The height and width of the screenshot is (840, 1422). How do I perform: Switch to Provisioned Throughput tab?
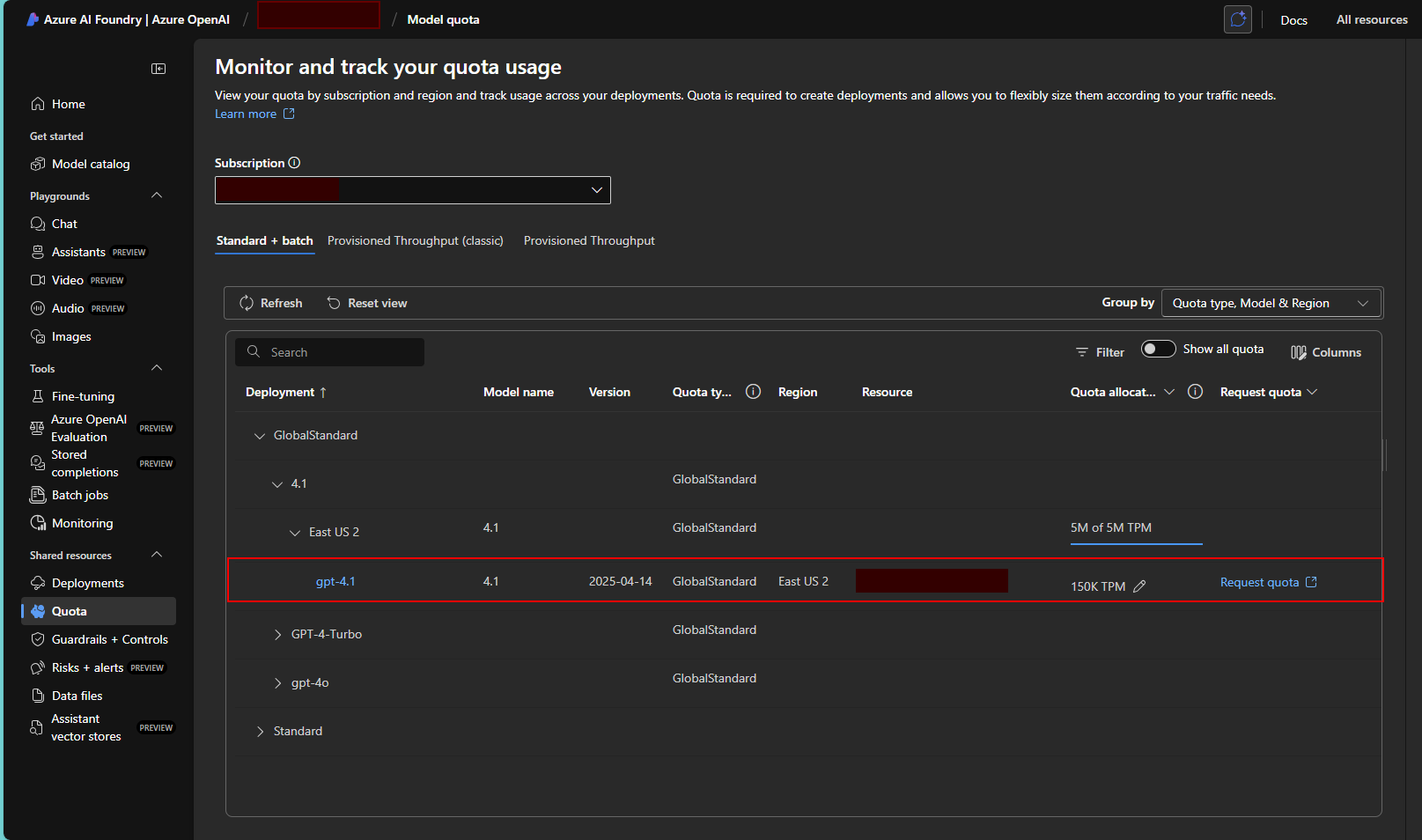(589, 241)
